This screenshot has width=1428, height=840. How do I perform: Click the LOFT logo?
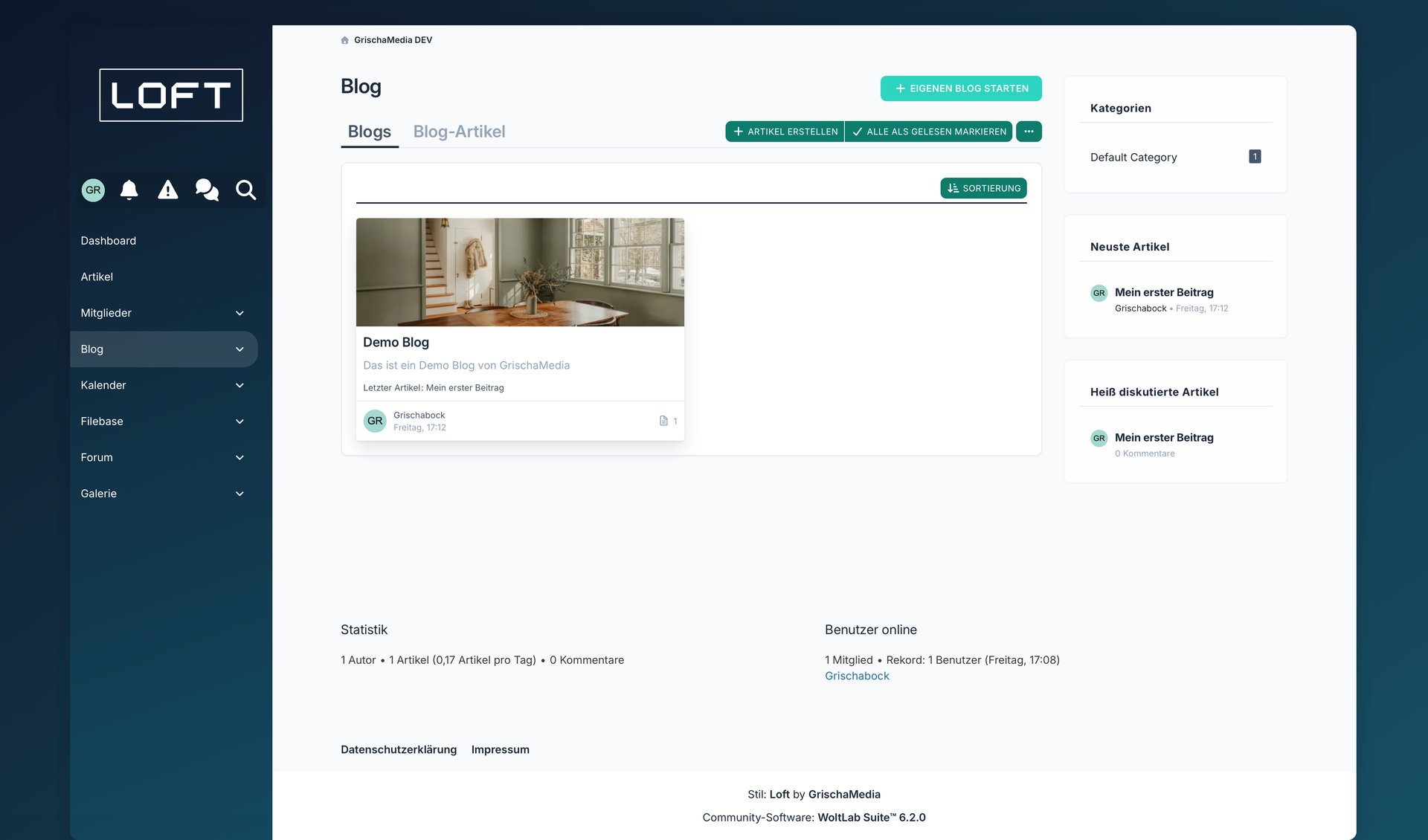click(171, 95)
